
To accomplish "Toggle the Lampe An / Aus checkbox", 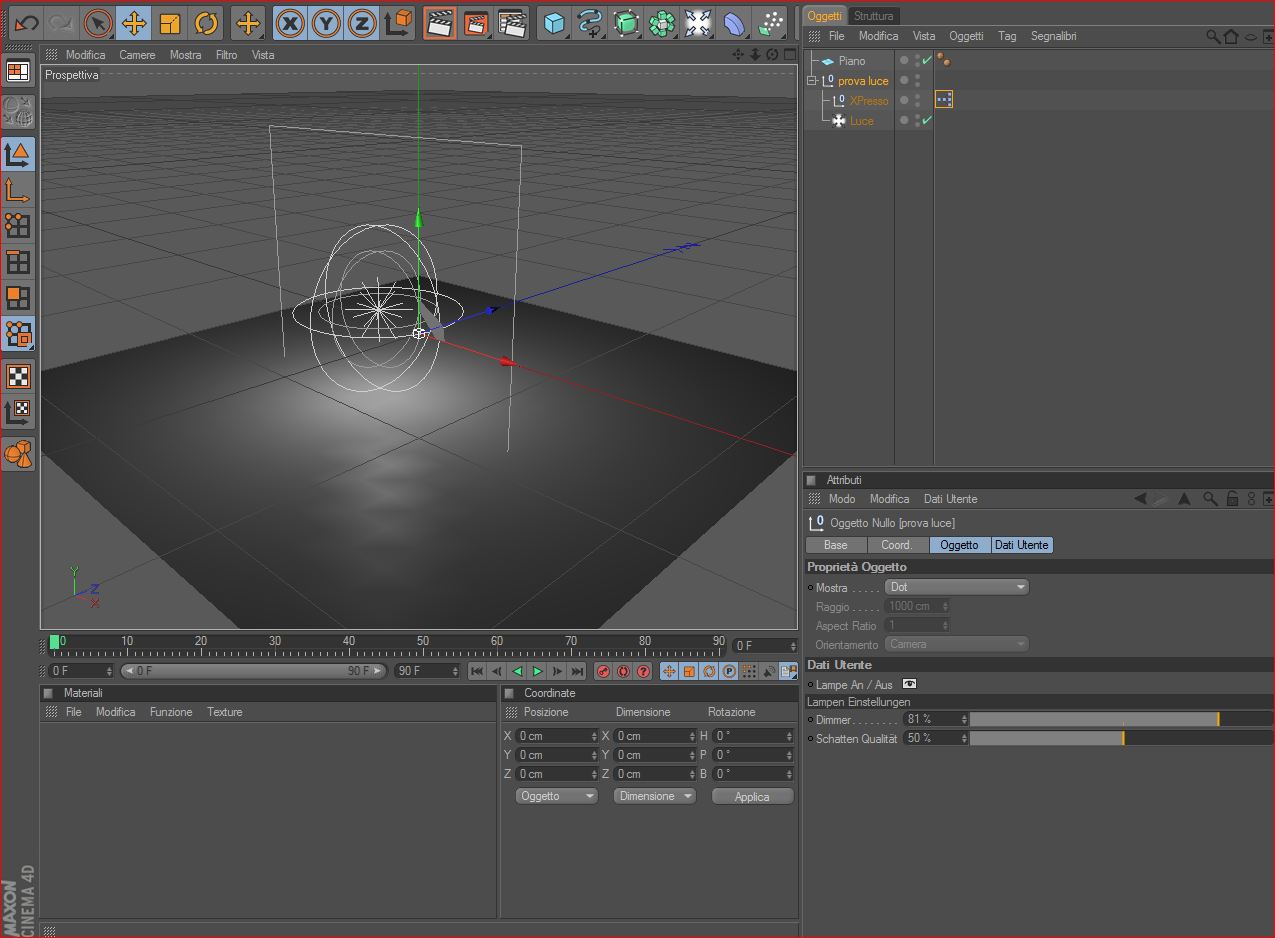I will [x=909, y=684].
